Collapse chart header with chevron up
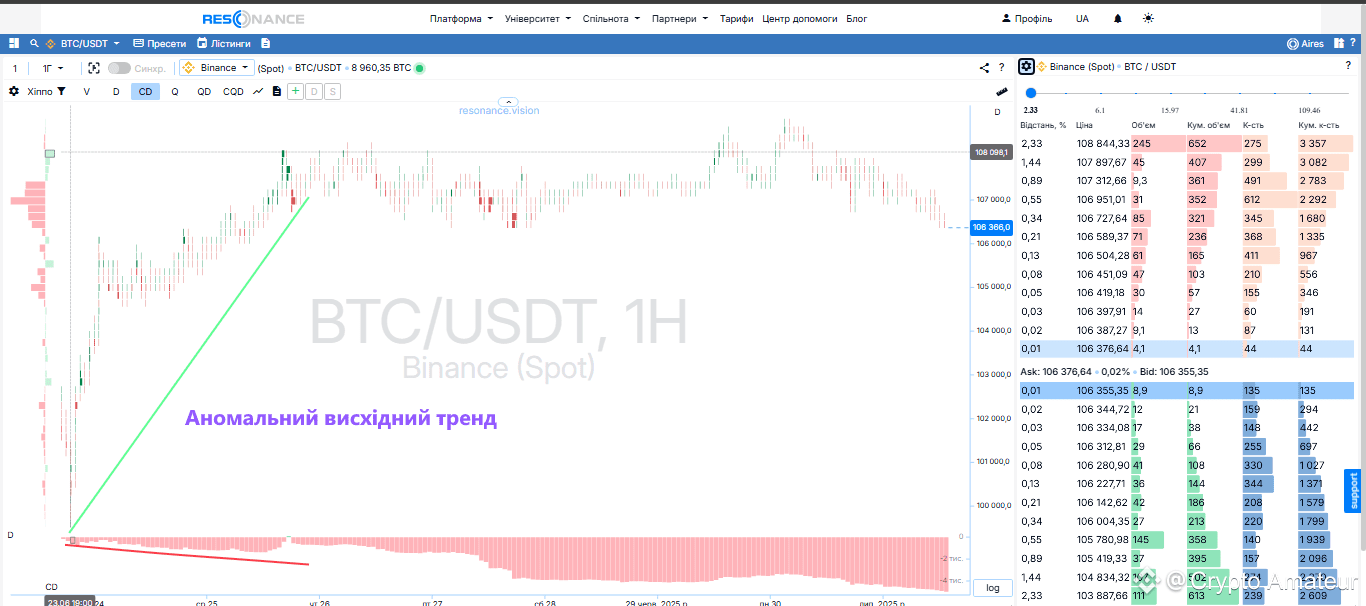 (x=508, y=102)
